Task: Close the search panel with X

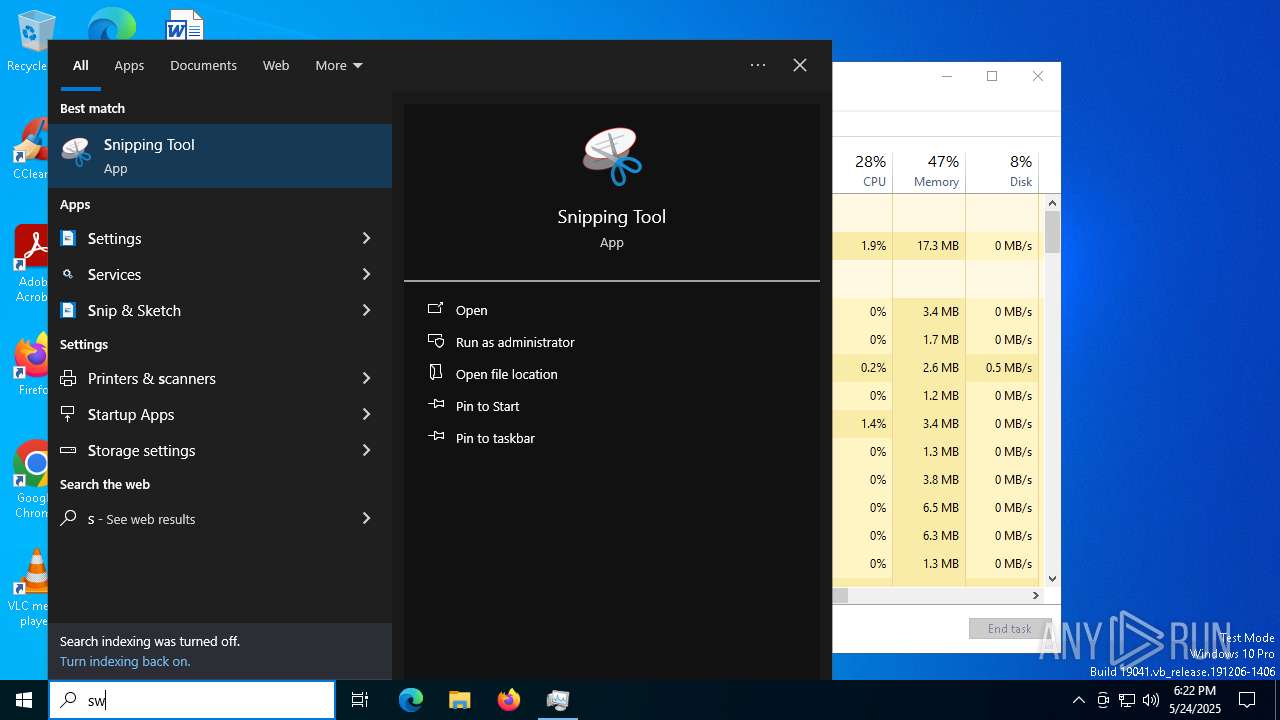Action: tap(800, 65)
